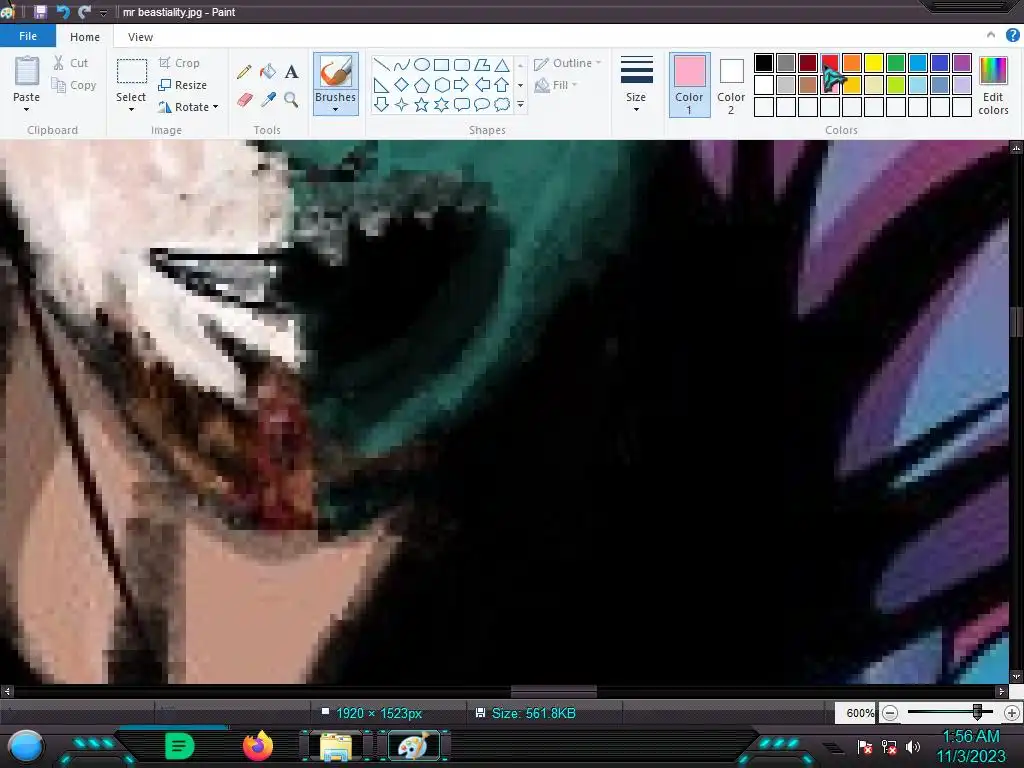This screenshot has height=768, width=1024.
Task: Pick the Oval callout shape
Action: click(482, 104)
